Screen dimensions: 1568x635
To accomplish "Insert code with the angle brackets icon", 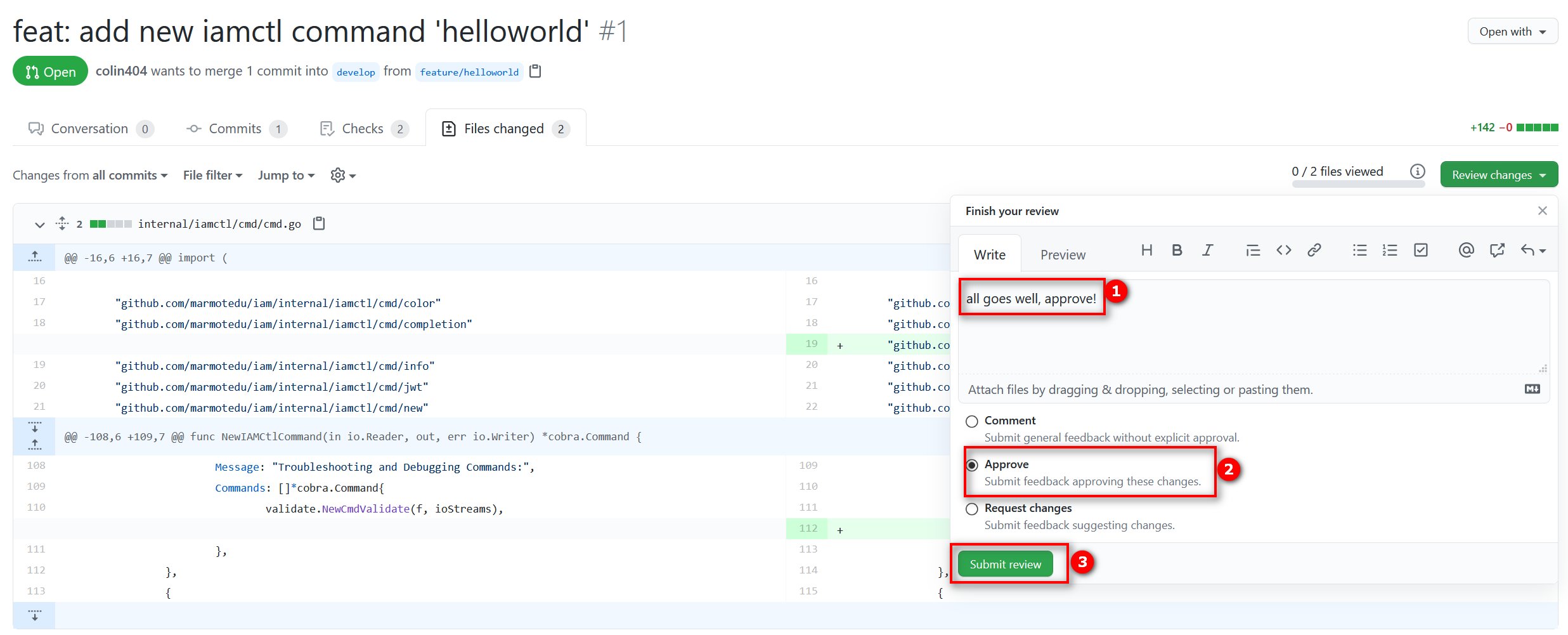I will pyautogui.click(x=1283, y=251).
